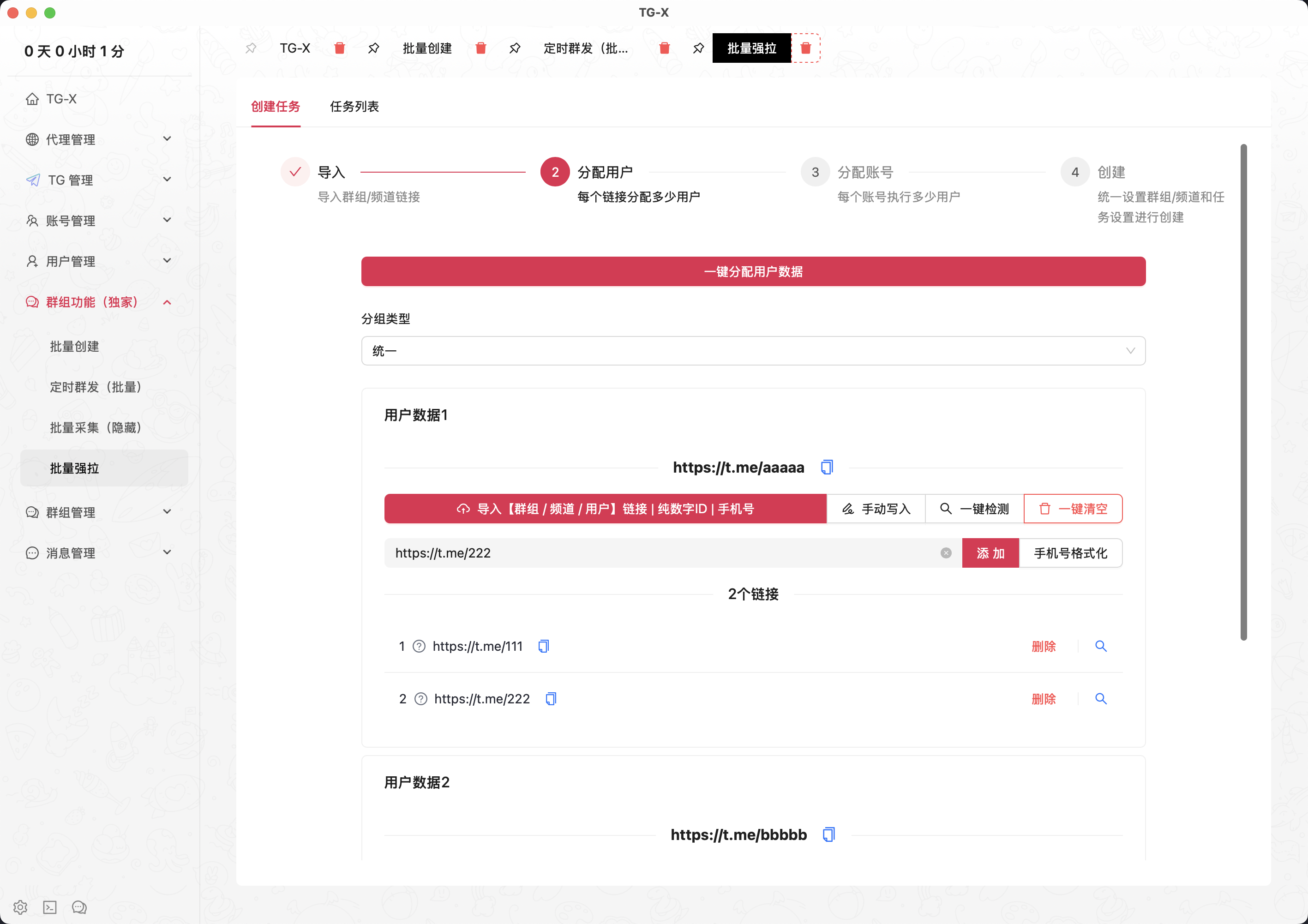Close the 批量创建 tab via trash icon
Viewport: 1308px width, 924px height.
point(481,48)
